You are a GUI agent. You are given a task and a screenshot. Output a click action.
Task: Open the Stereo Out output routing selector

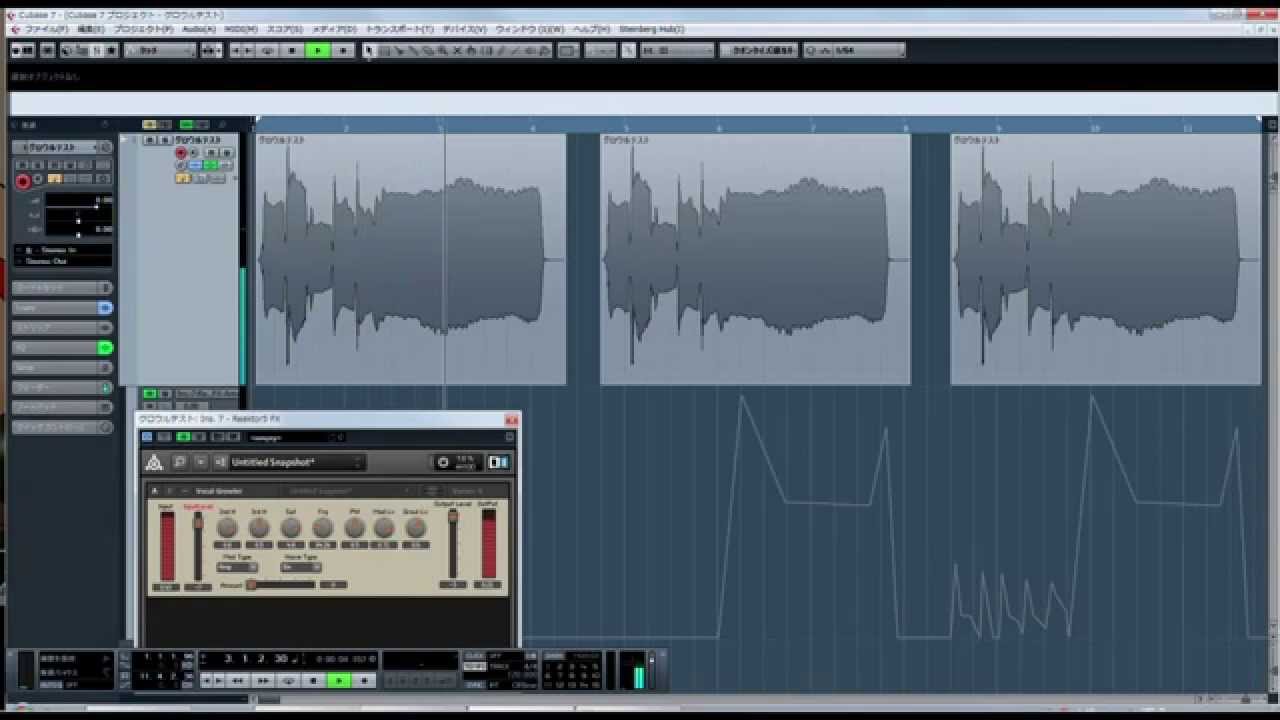pos(62,261)
